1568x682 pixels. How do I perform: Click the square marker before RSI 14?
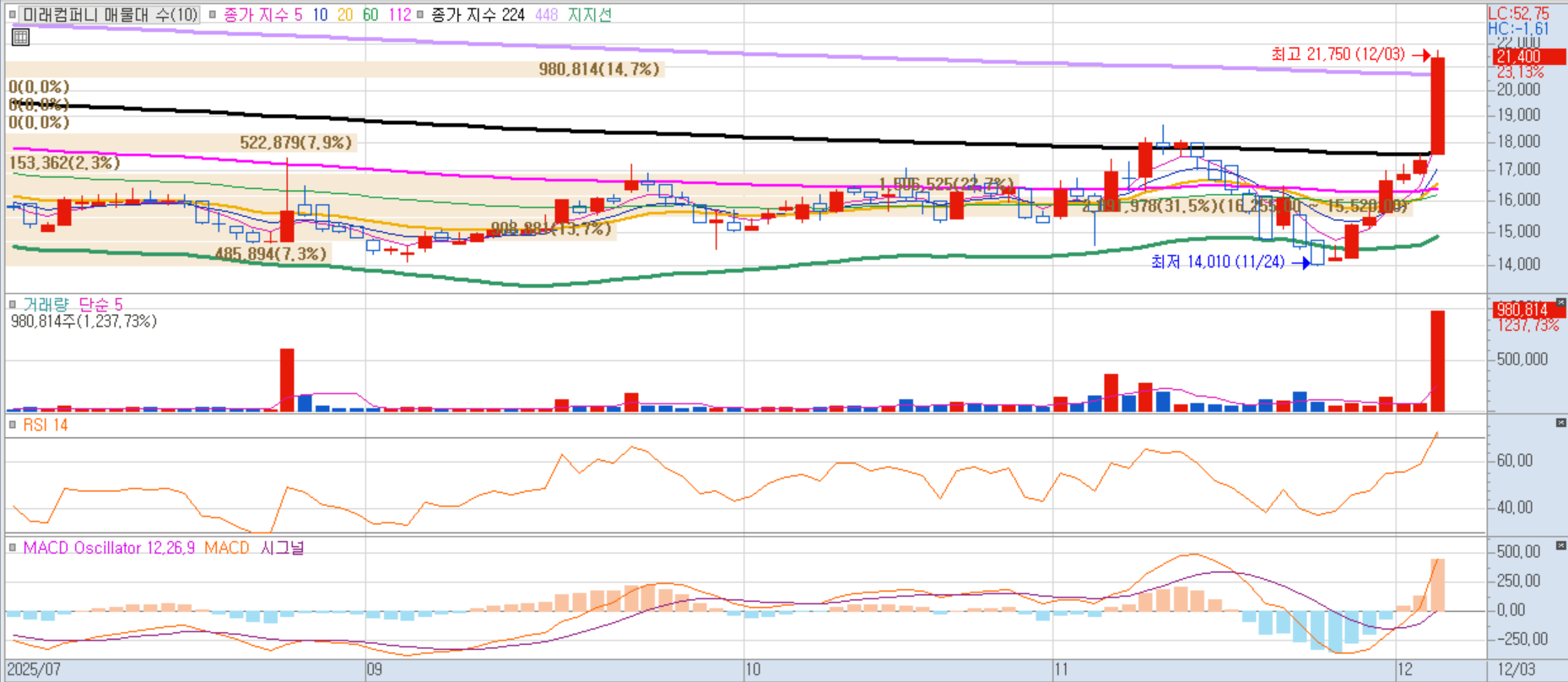pyautogui.click(x=13, y=425)
